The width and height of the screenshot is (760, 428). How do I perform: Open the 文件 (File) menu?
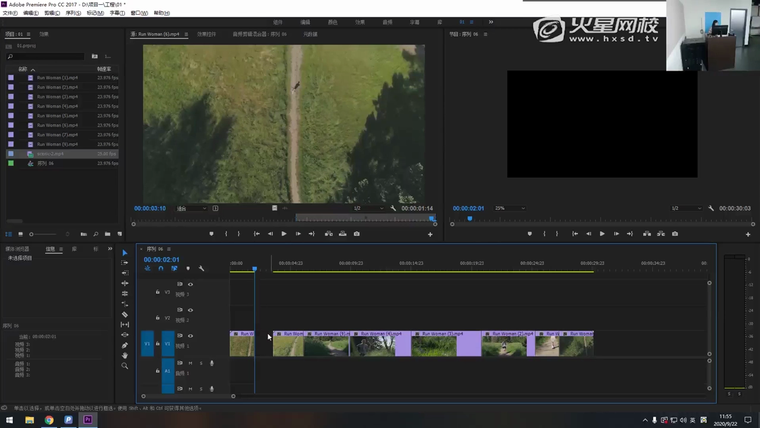(x=10, y=13)
